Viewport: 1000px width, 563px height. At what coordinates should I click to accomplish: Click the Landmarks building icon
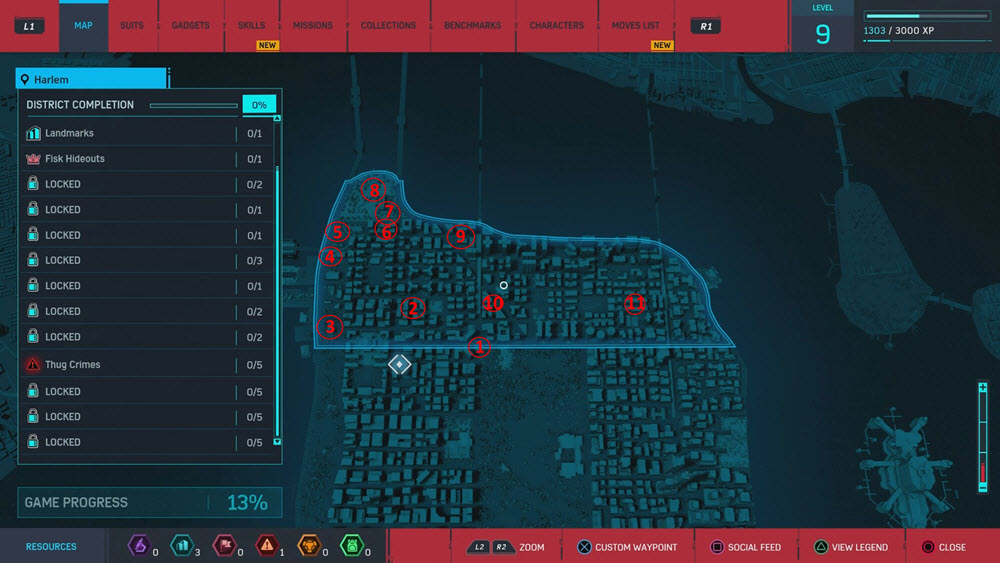[x=33, y=133]
